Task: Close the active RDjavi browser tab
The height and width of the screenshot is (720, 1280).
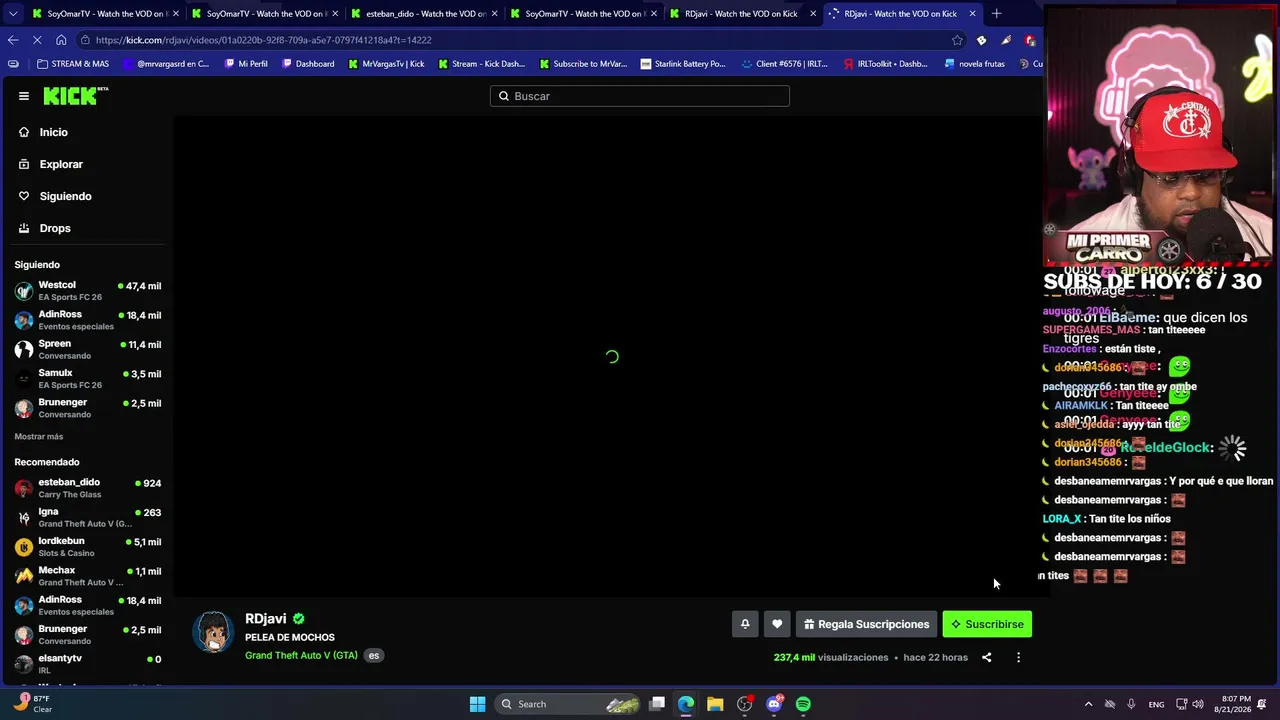Action: (972, 14)
